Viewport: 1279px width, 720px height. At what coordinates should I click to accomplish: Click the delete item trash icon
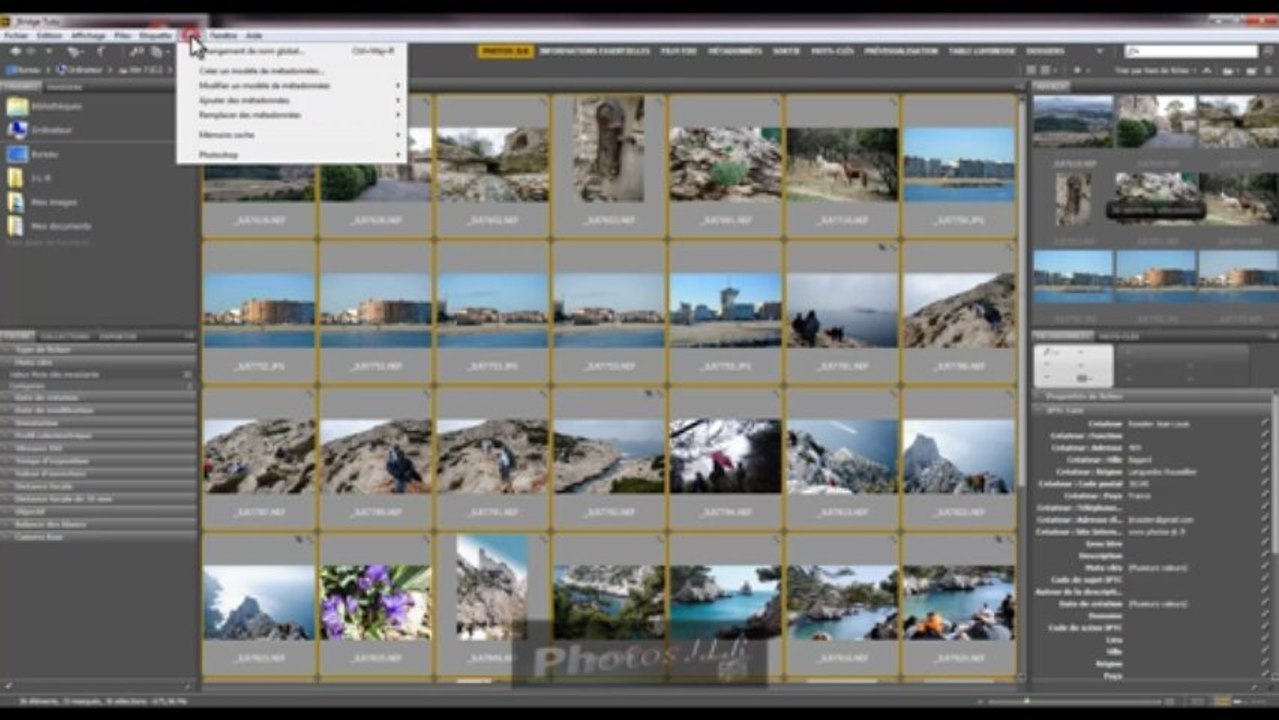point(1270,70)
